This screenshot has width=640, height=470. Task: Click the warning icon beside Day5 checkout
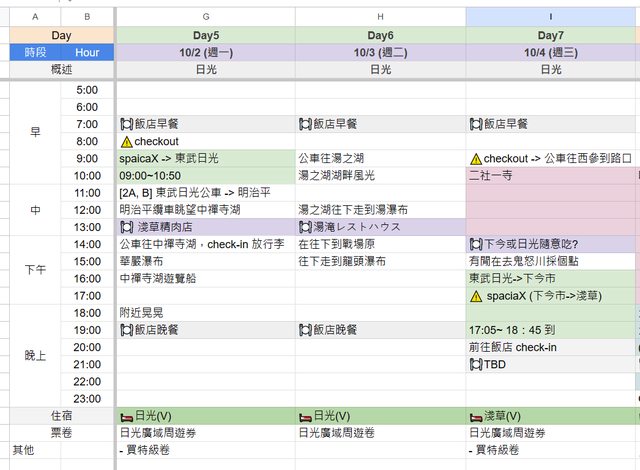click(126, 142)
